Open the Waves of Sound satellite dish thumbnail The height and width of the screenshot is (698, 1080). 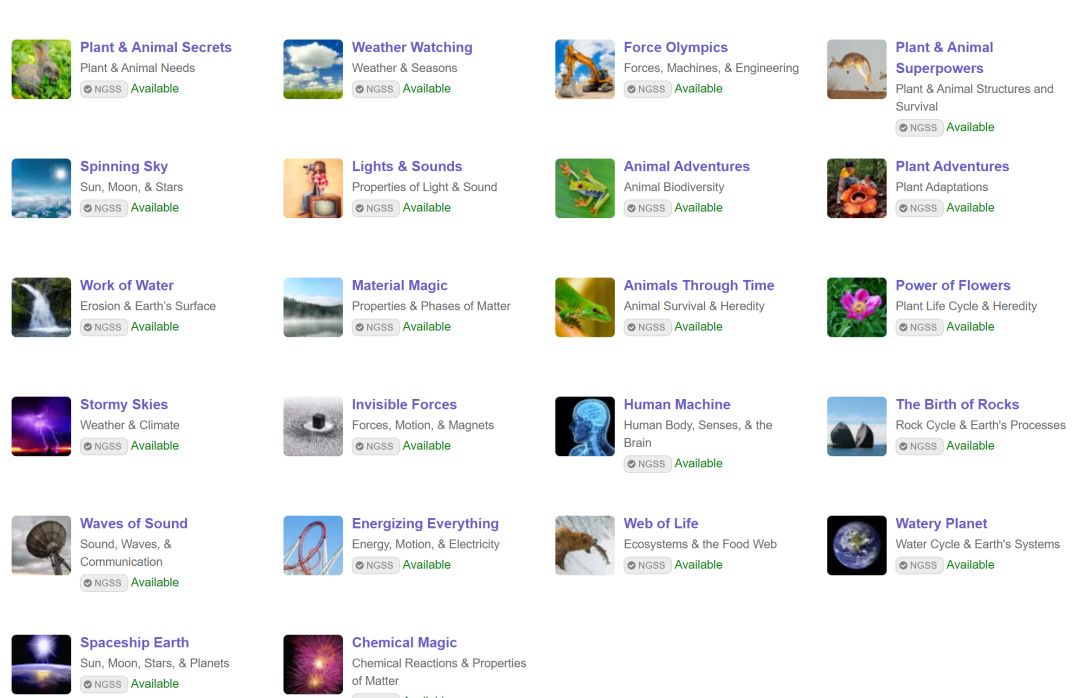[41, 546]
